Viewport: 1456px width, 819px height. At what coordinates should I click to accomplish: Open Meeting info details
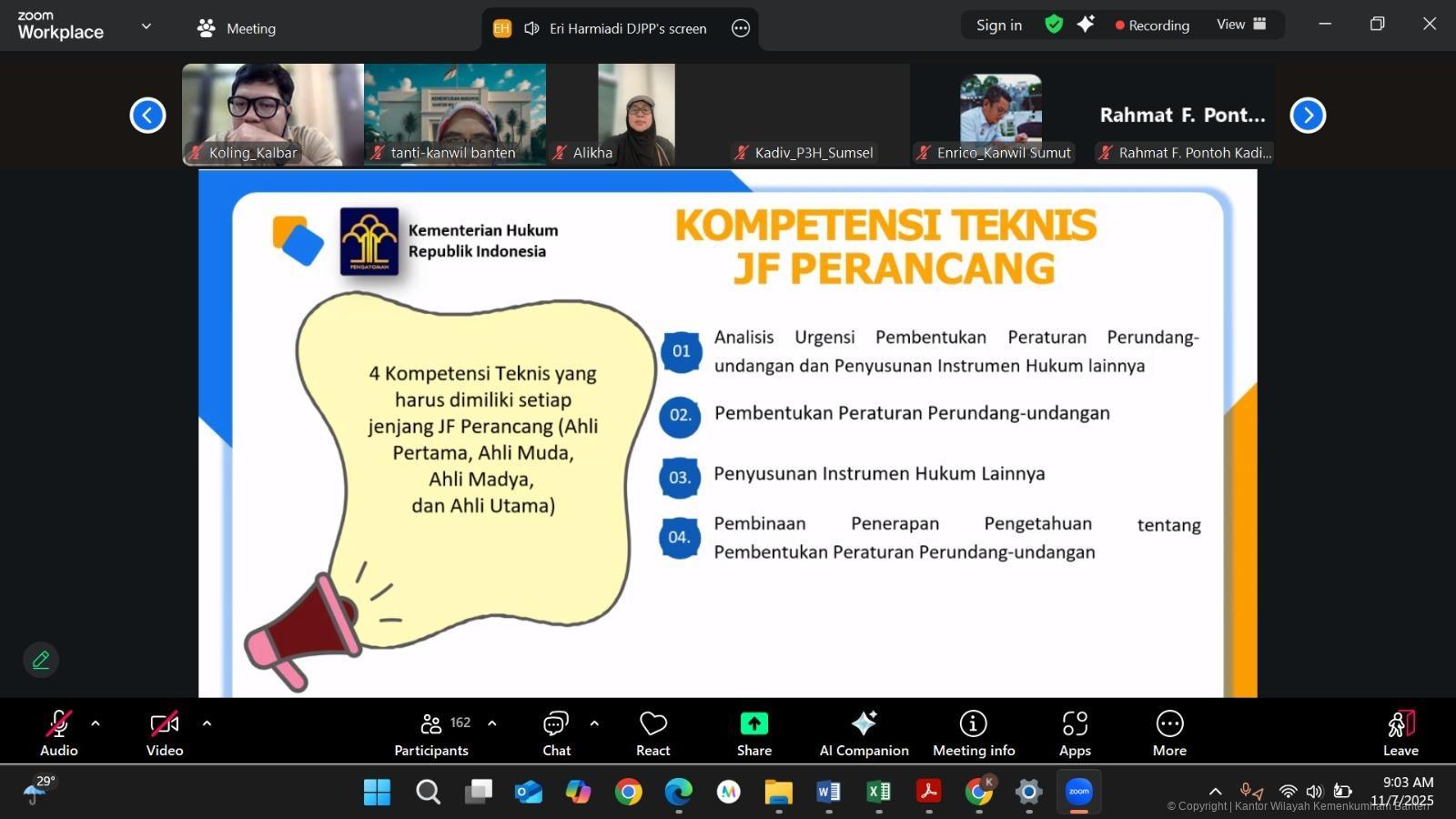pos(973,733)
